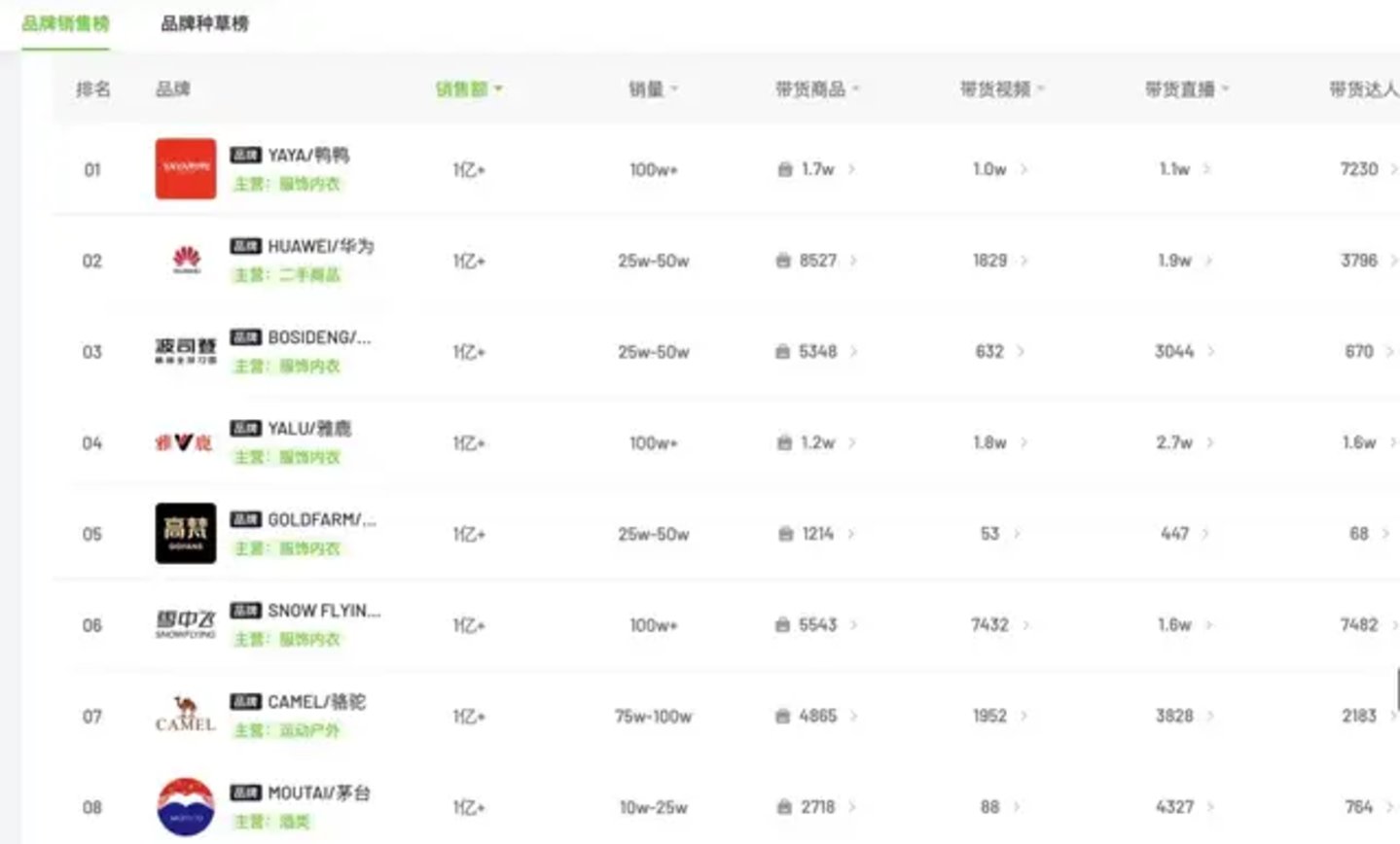Click the YALU brand logo
Screen dimensions: 1400x844
click(x=186, y=442)
